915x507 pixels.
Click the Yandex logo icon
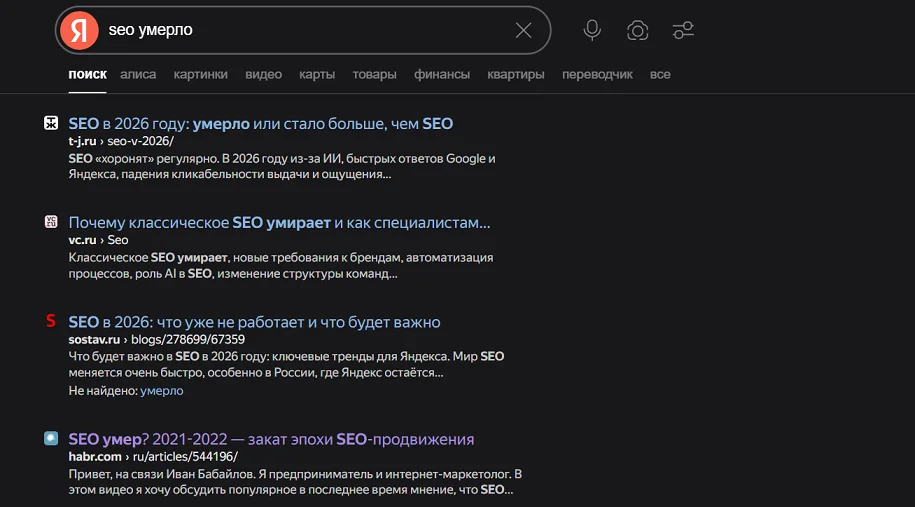click(79, 30)
